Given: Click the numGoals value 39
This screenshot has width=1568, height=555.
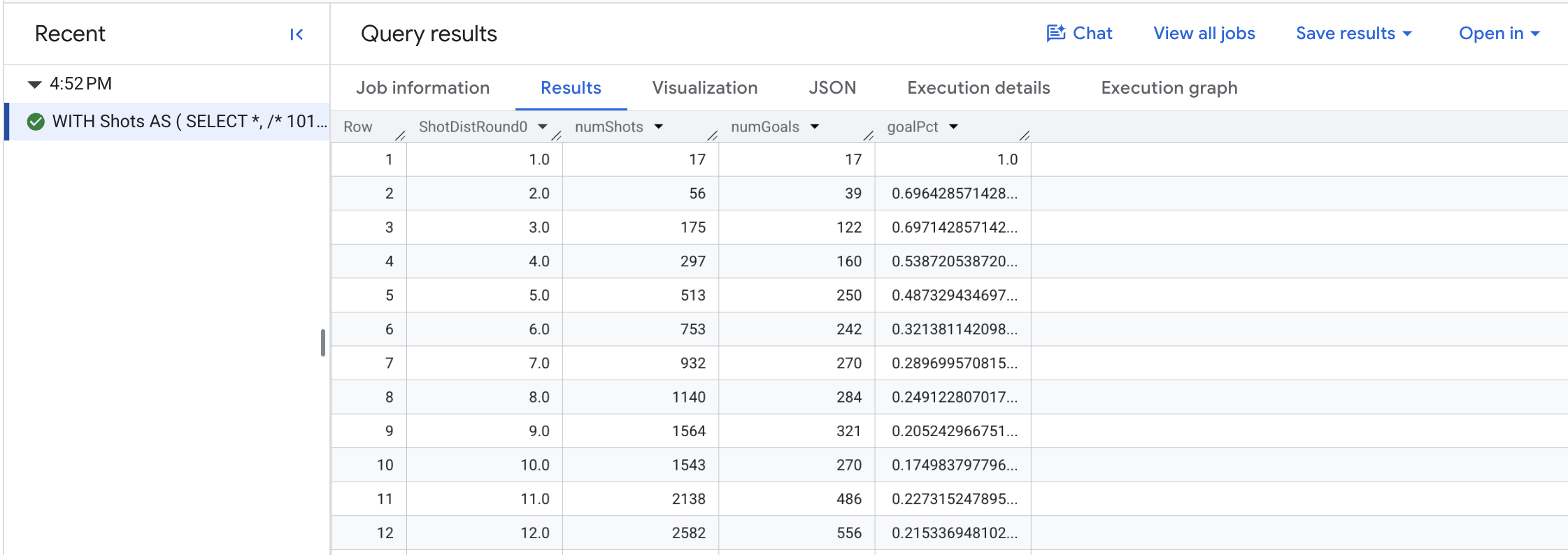Looking at the screenshot, I should [x=853, y=194].
